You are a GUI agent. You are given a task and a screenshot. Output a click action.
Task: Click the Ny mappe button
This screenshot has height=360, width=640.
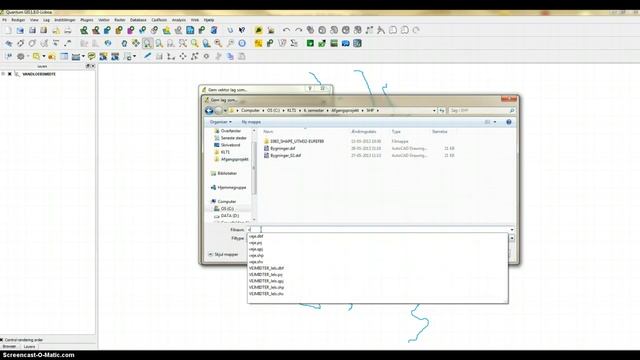pos(251,122)
